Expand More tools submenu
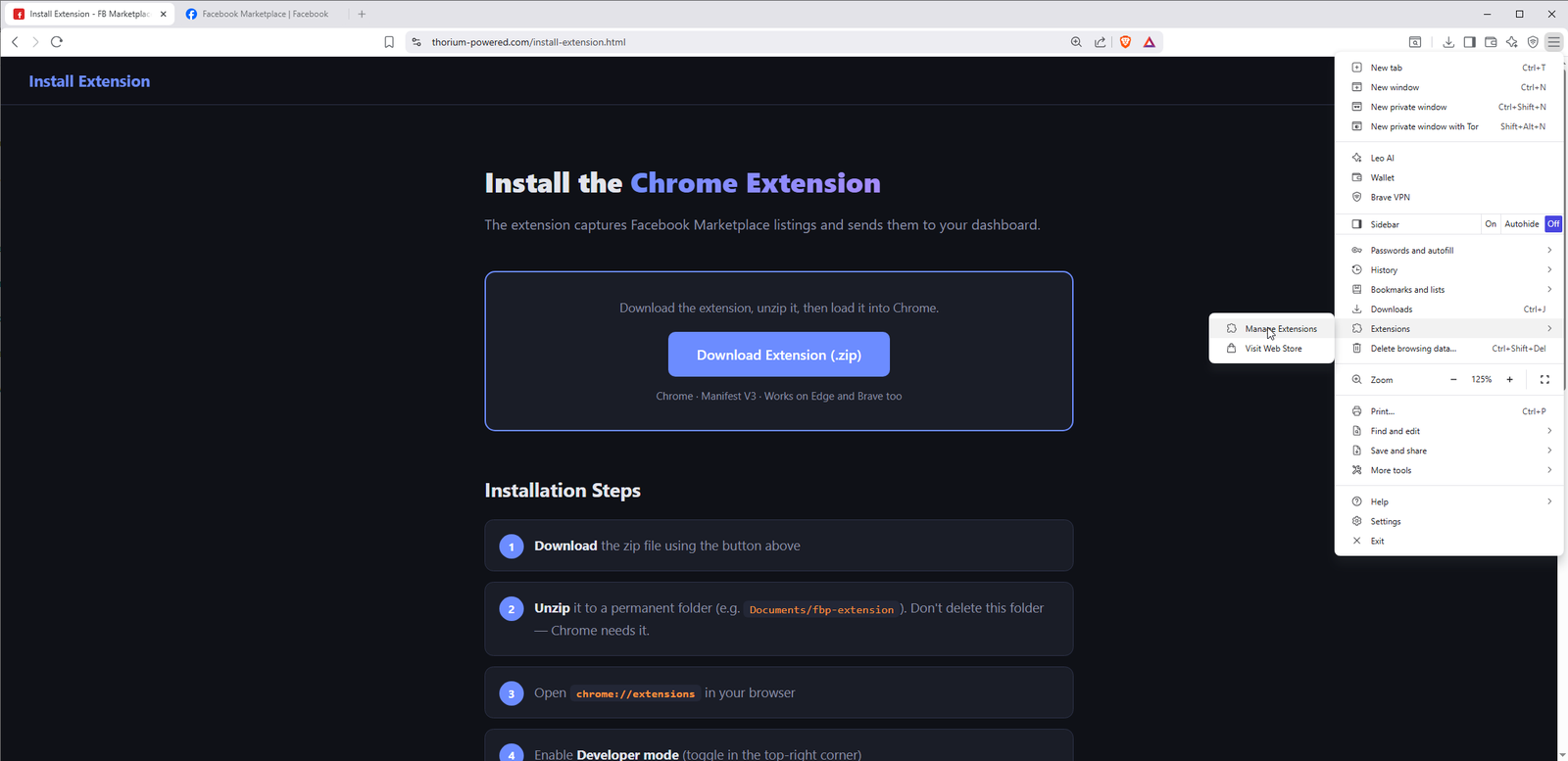This screenshot has width=1568, height=761. 1448,470
